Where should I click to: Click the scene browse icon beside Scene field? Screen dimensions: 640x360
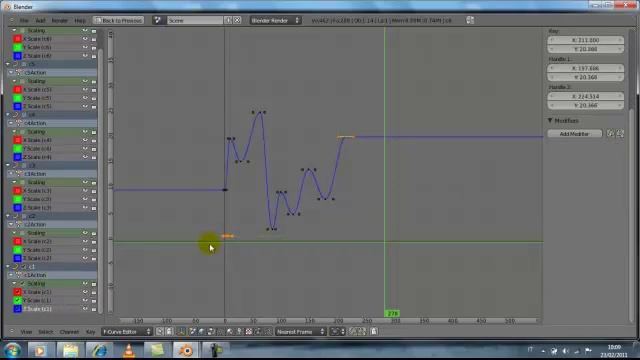158,20
